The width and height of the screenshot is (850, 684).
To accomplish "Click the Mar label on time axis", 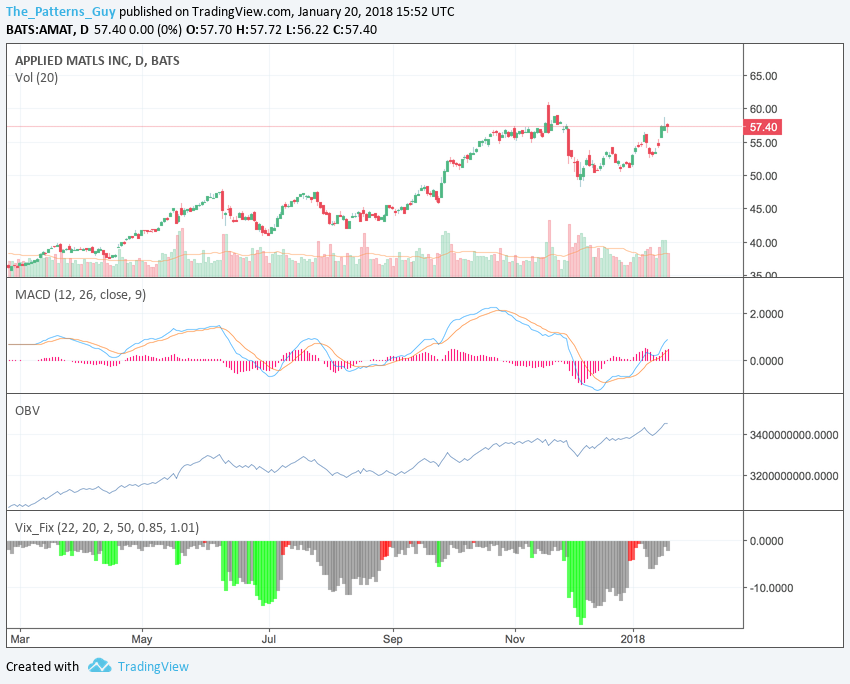I will point(20,639).
